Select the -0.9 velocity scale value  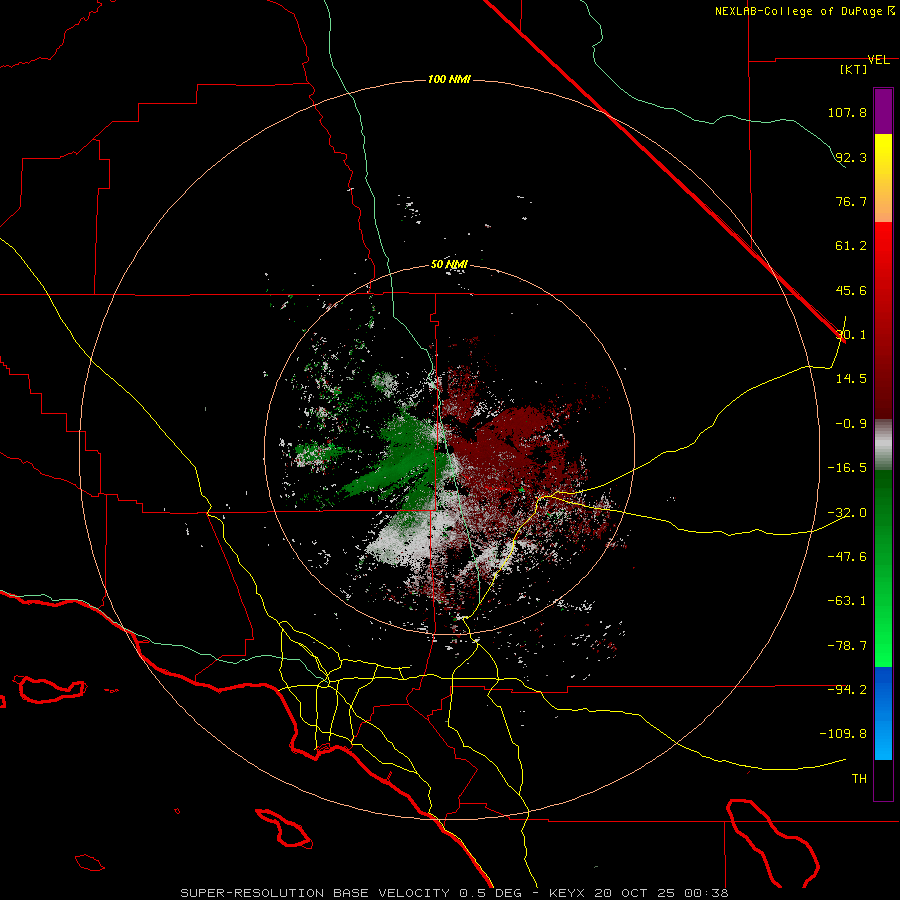point(851,424)
